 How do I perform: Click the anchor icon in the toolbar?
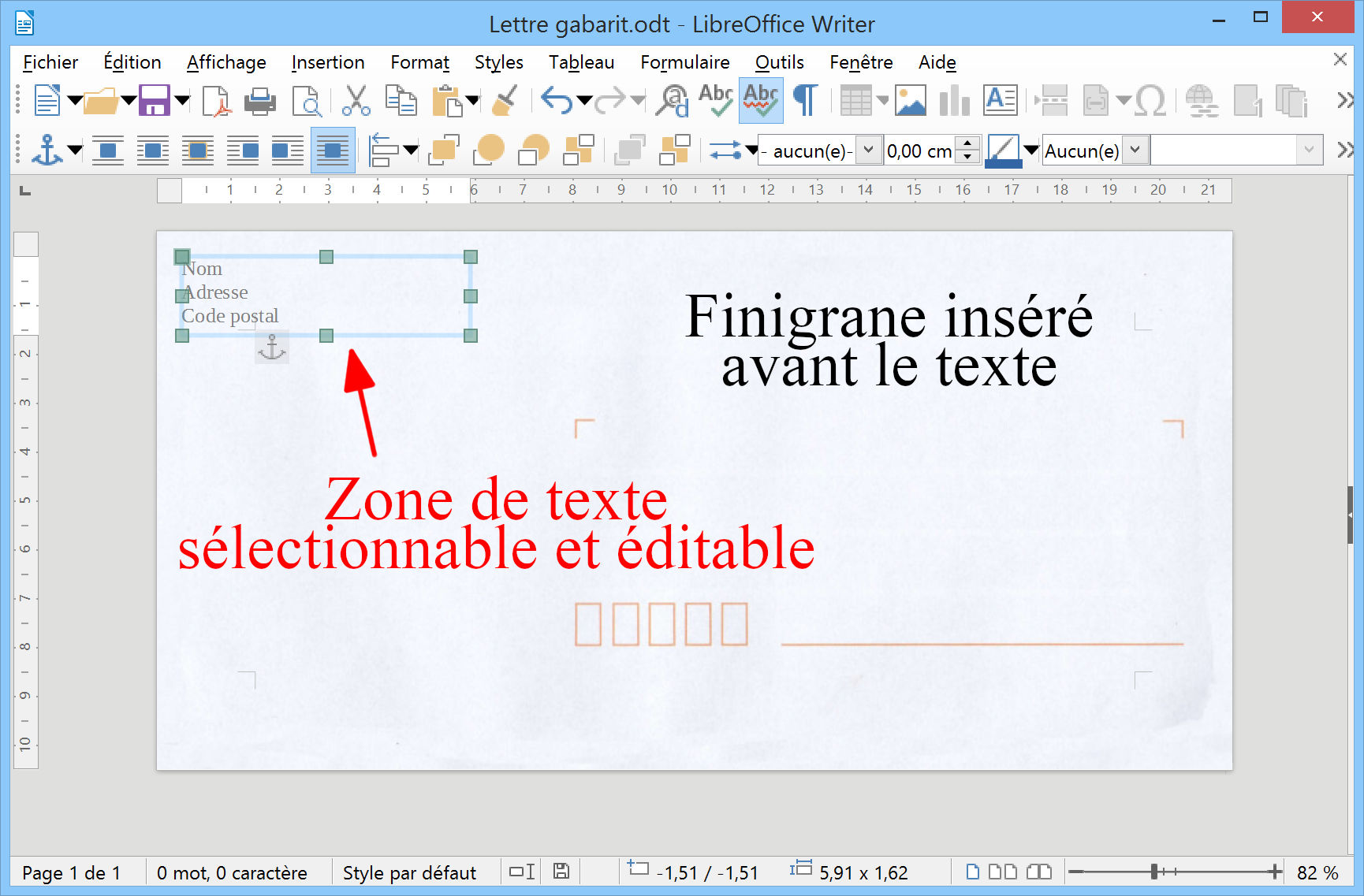pyautogui.click(x=47, y=150)
